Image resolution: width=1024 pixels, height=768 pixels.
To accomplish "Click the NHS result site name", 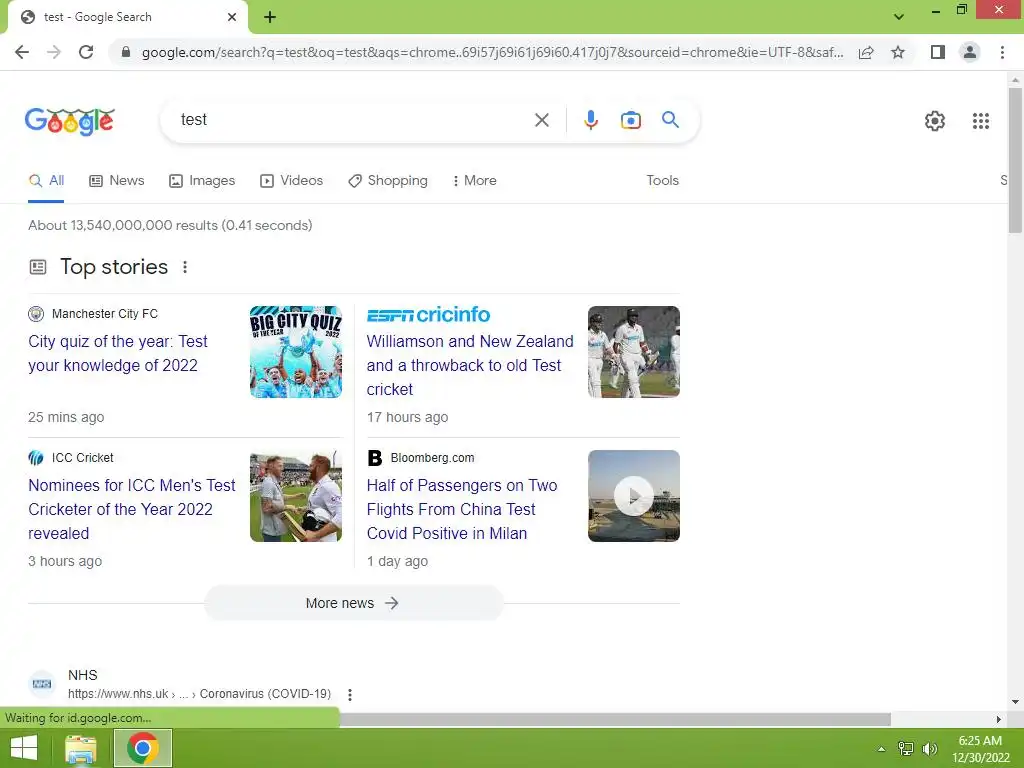I will 82,675.
